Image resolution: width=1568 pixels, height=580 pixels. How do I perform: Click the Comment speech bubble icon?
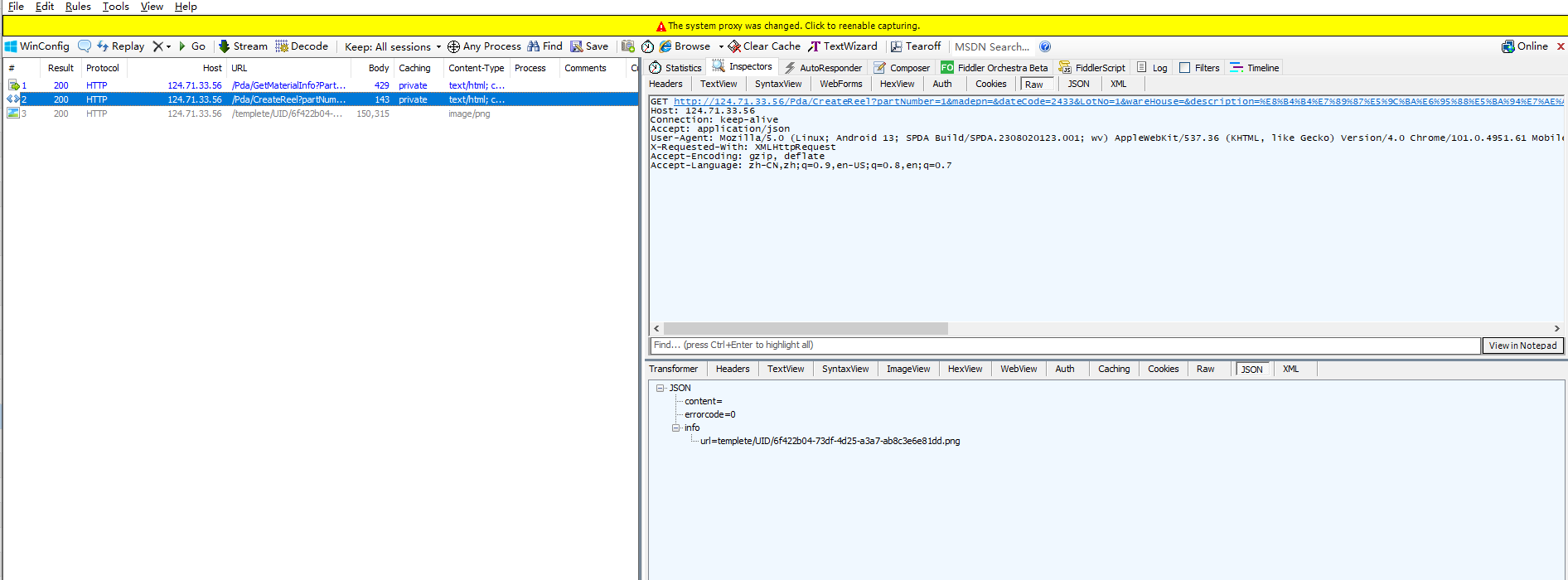point(85,46)
